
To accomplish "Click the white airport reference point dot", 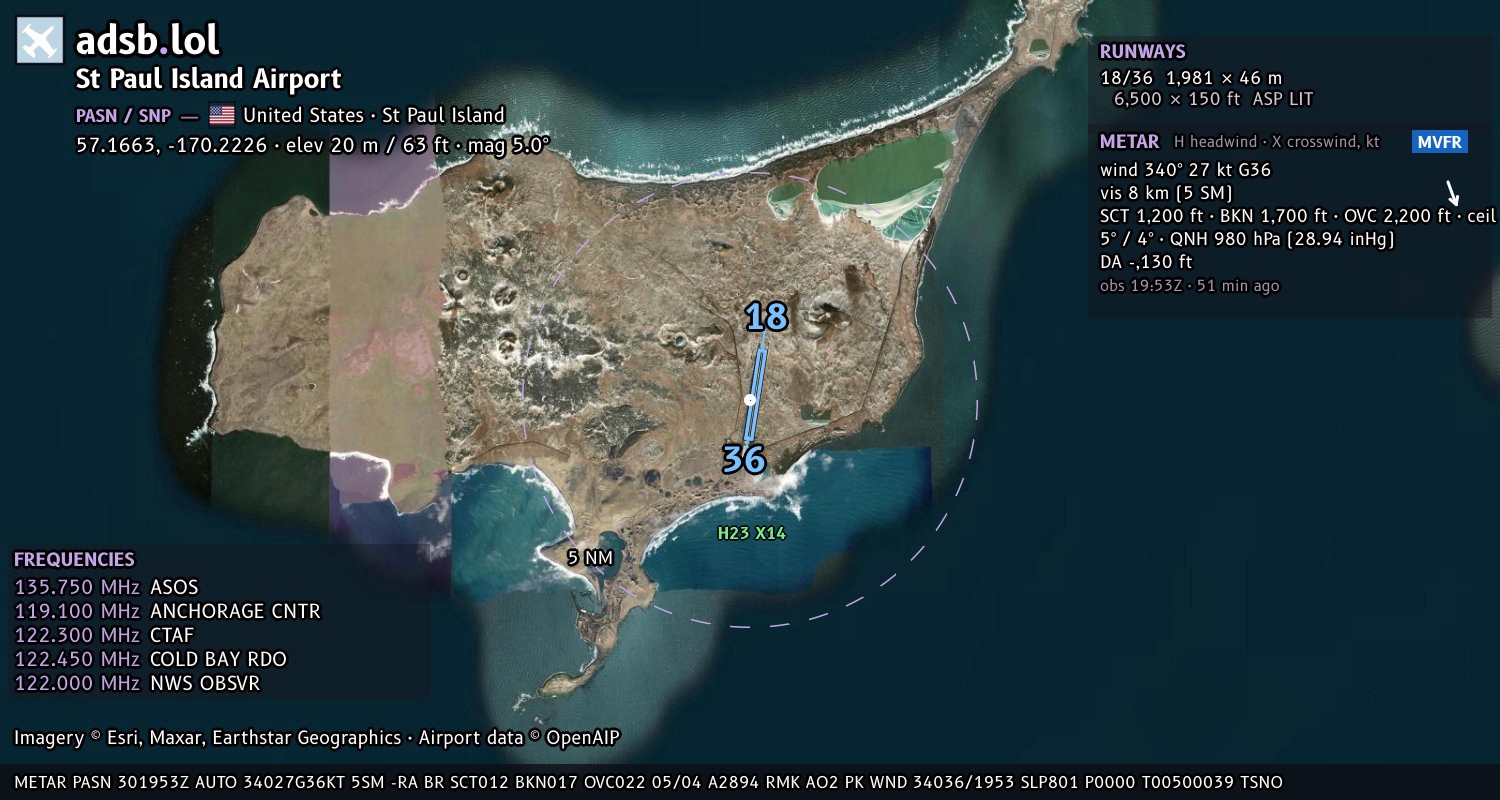I will pos(750,400).
